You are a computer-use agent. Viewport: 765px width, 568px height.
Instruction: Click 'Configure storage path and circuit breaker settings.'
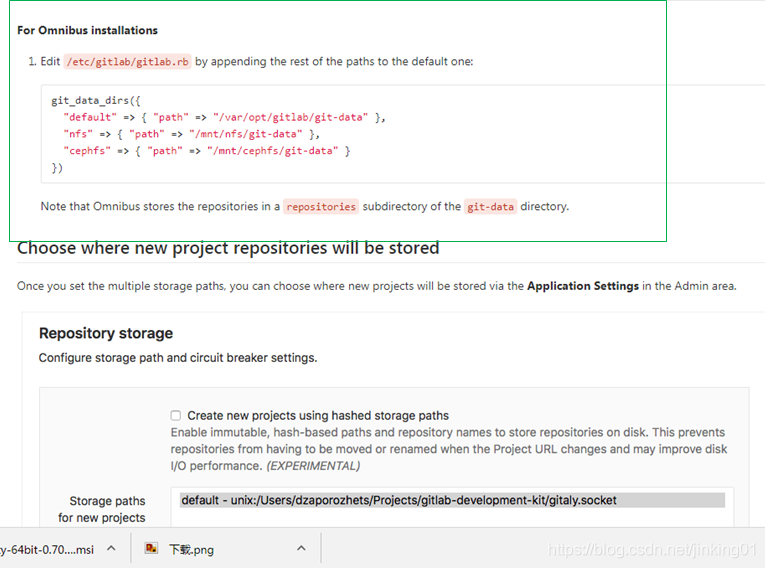coord(178,358)
